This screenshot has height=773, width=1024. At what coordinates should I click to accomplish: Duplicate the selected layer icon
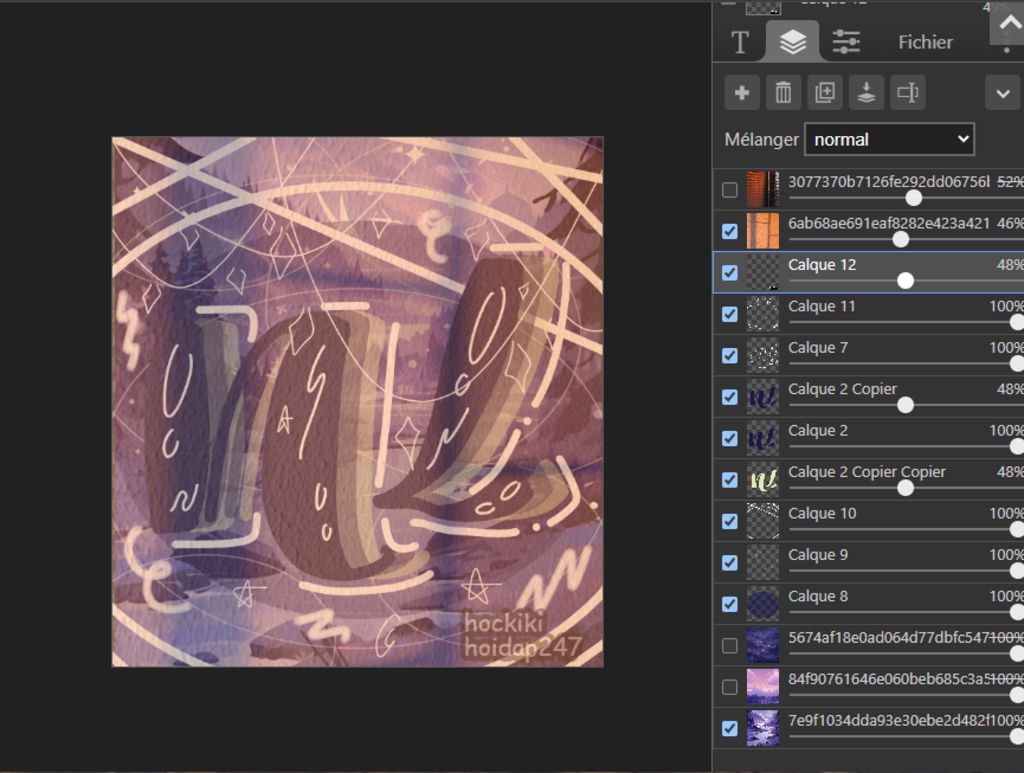825,93
